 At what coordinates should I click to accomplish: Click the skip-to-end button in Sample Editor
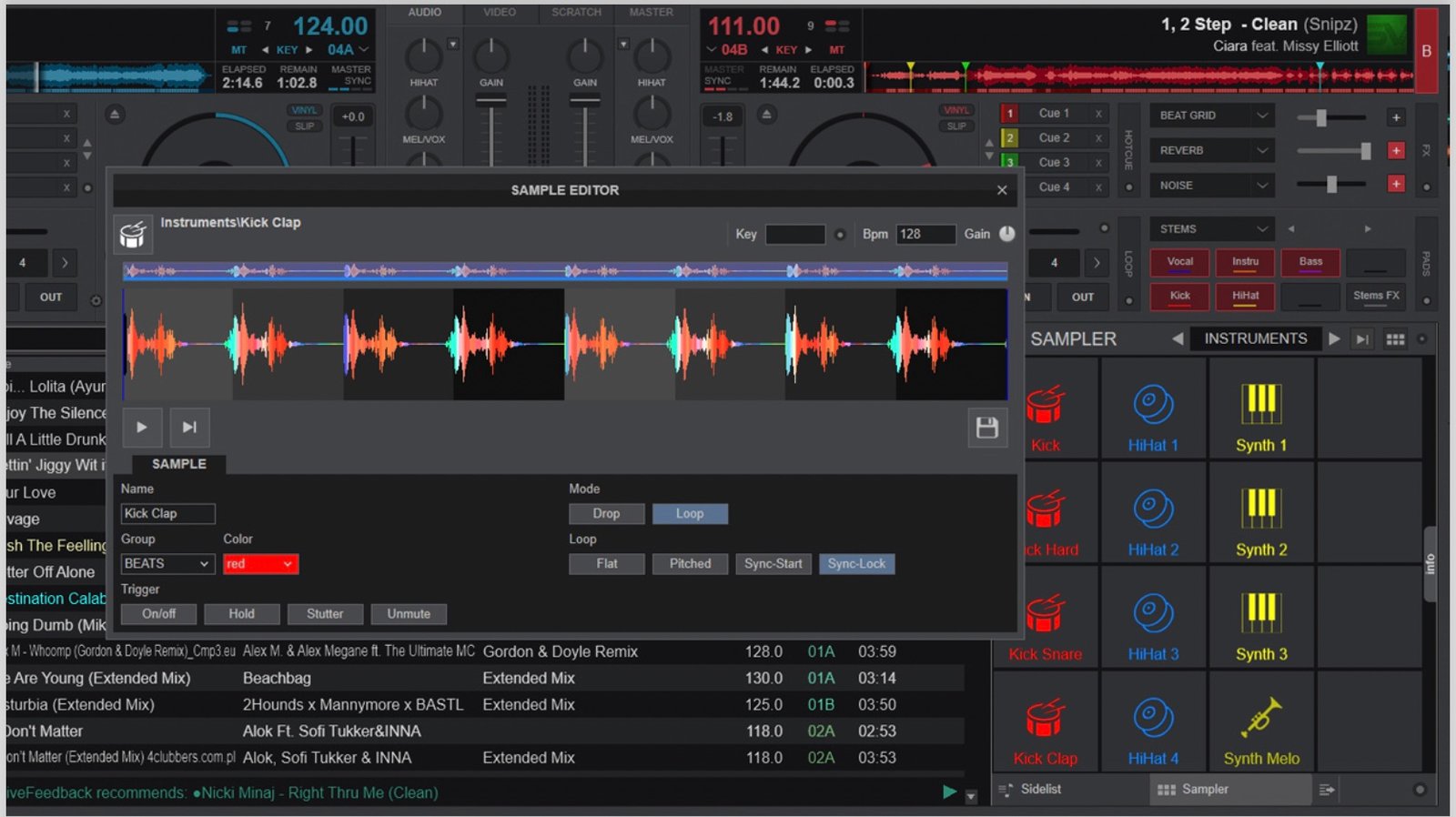189,428
